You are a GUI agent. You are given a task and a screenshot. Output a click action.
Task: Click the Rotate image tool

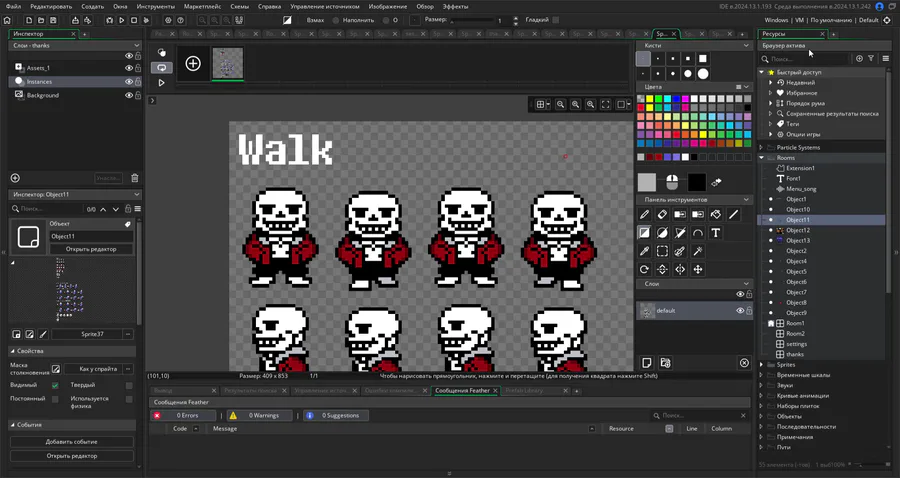click(x=644, y=269)
